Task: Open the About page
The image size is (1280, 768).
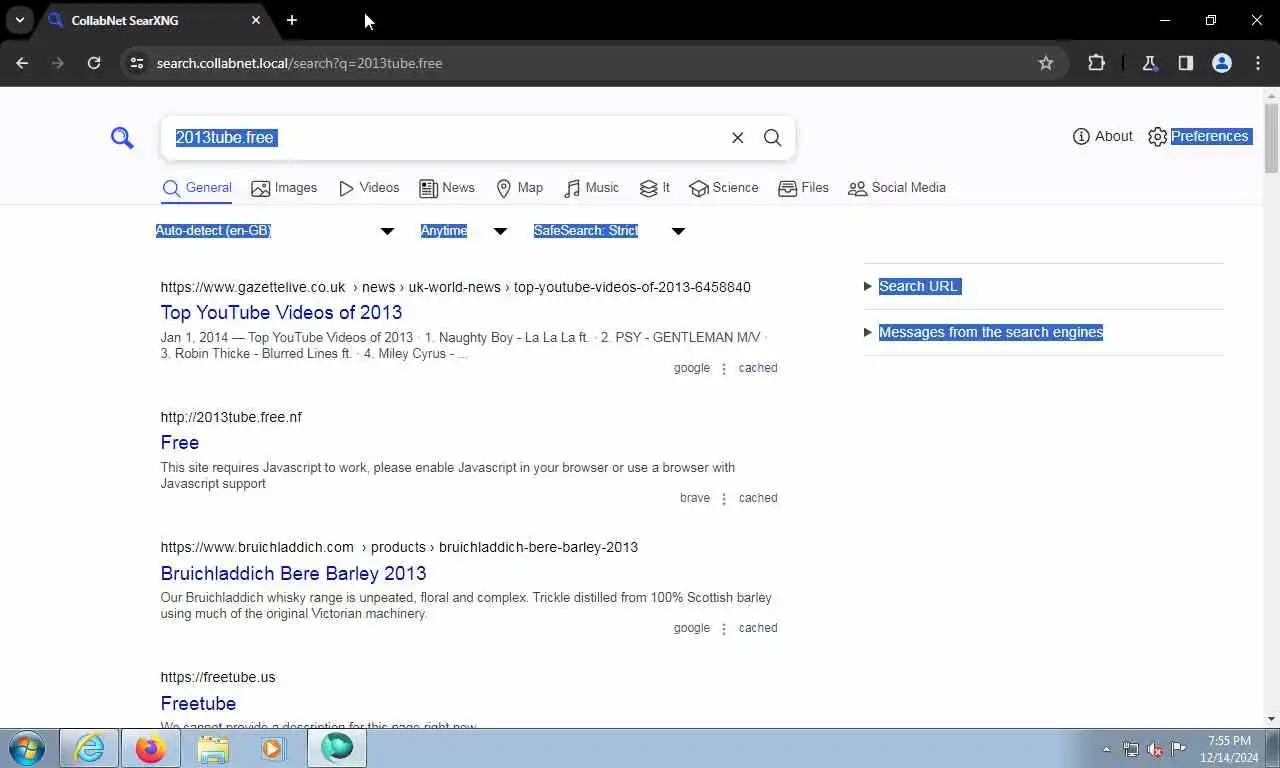Action: click(x=1102, y=136)
